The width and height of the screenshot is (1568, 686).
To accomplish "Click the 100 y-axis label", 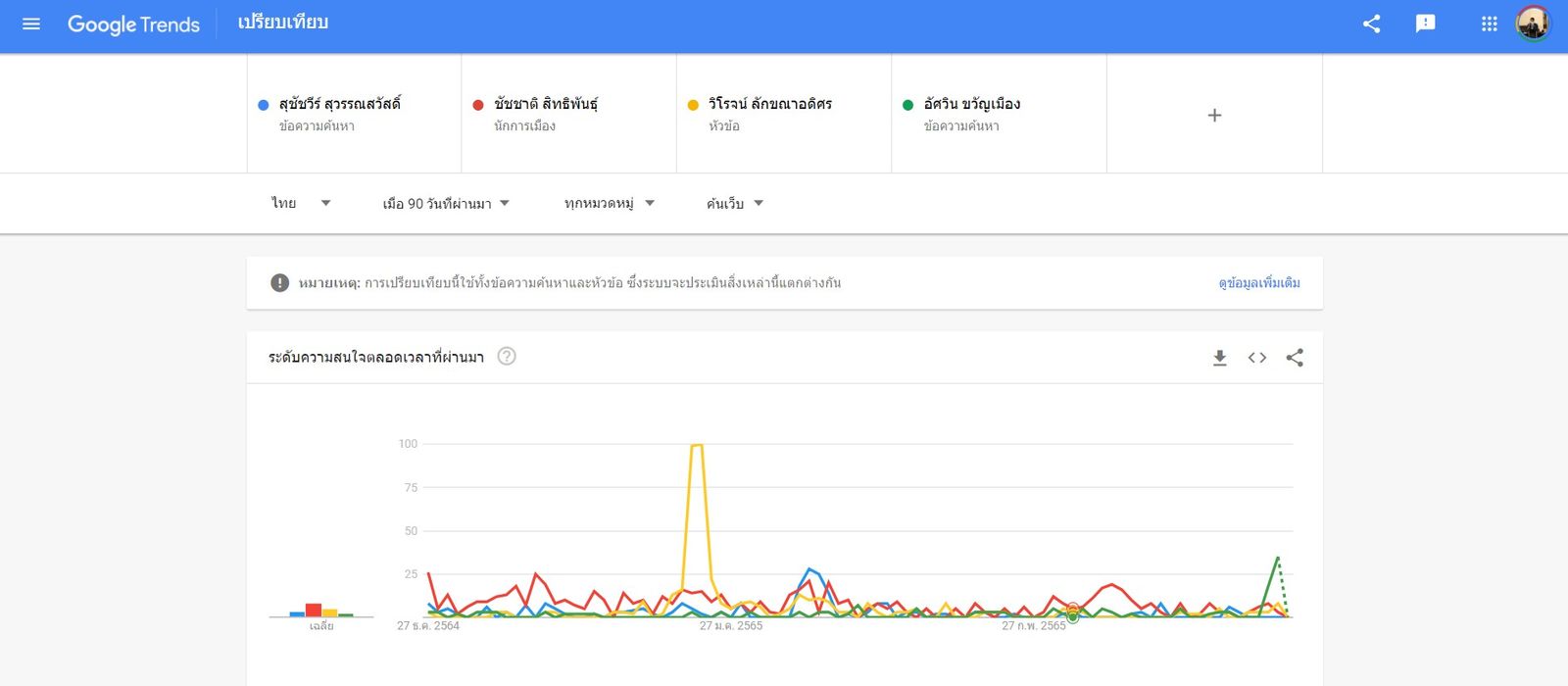I will pos(408,444).
